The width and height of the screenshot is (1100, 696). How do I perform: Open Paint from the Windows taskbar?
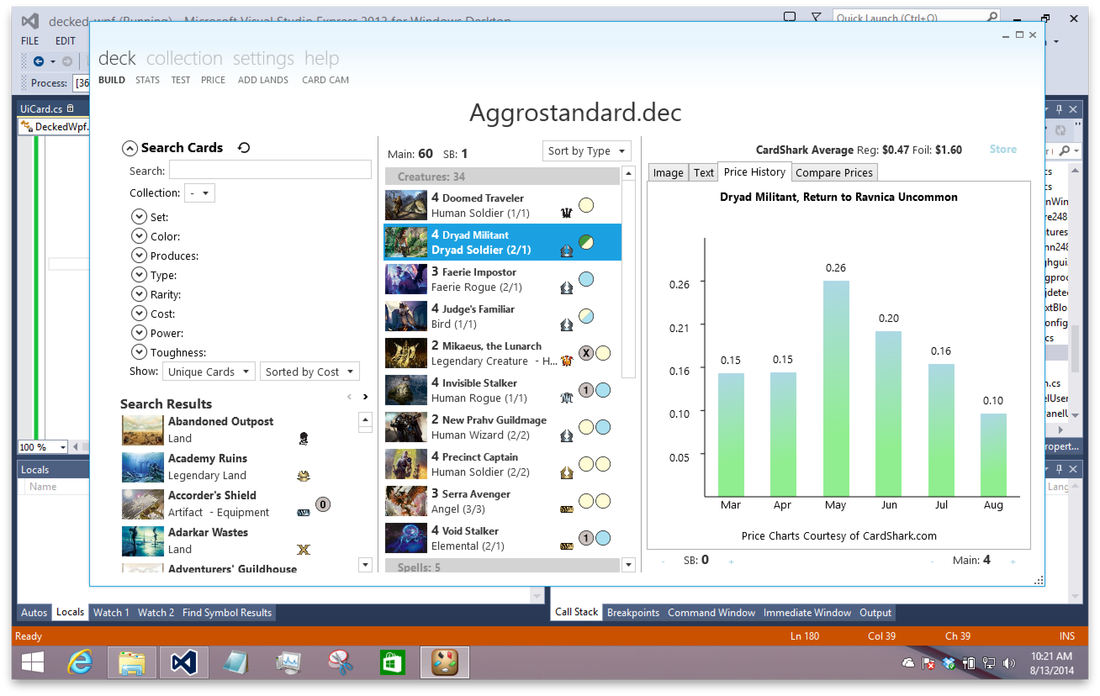(444, 662)
